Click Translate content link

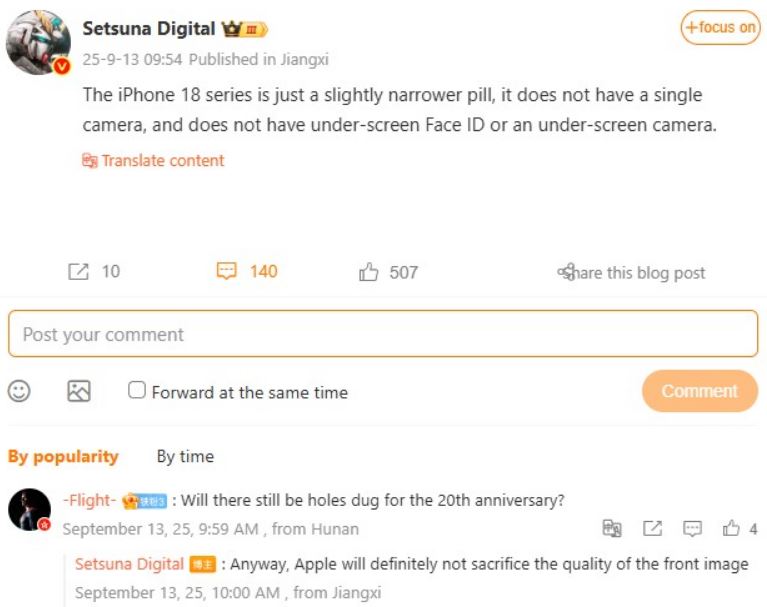coord(153,161)
